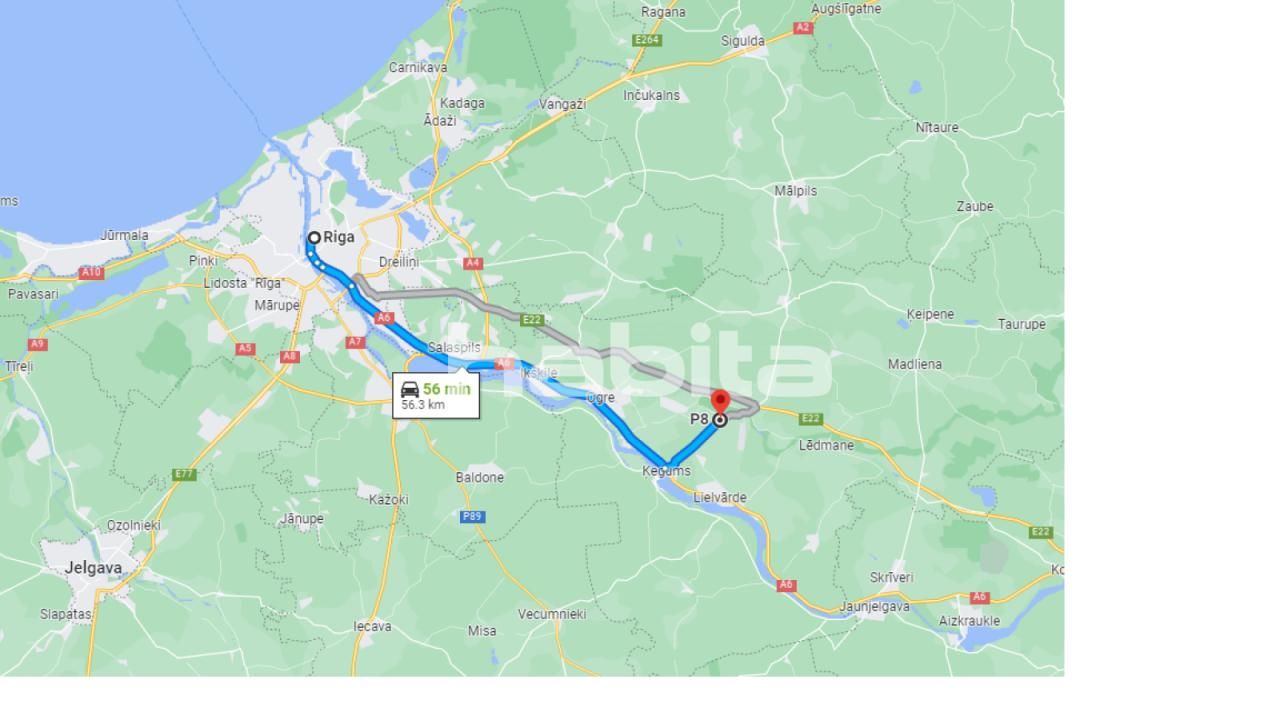Click the A10 road shield near Jūrmala
This screenshot has width=1280, height=720.
click(91, 272)
